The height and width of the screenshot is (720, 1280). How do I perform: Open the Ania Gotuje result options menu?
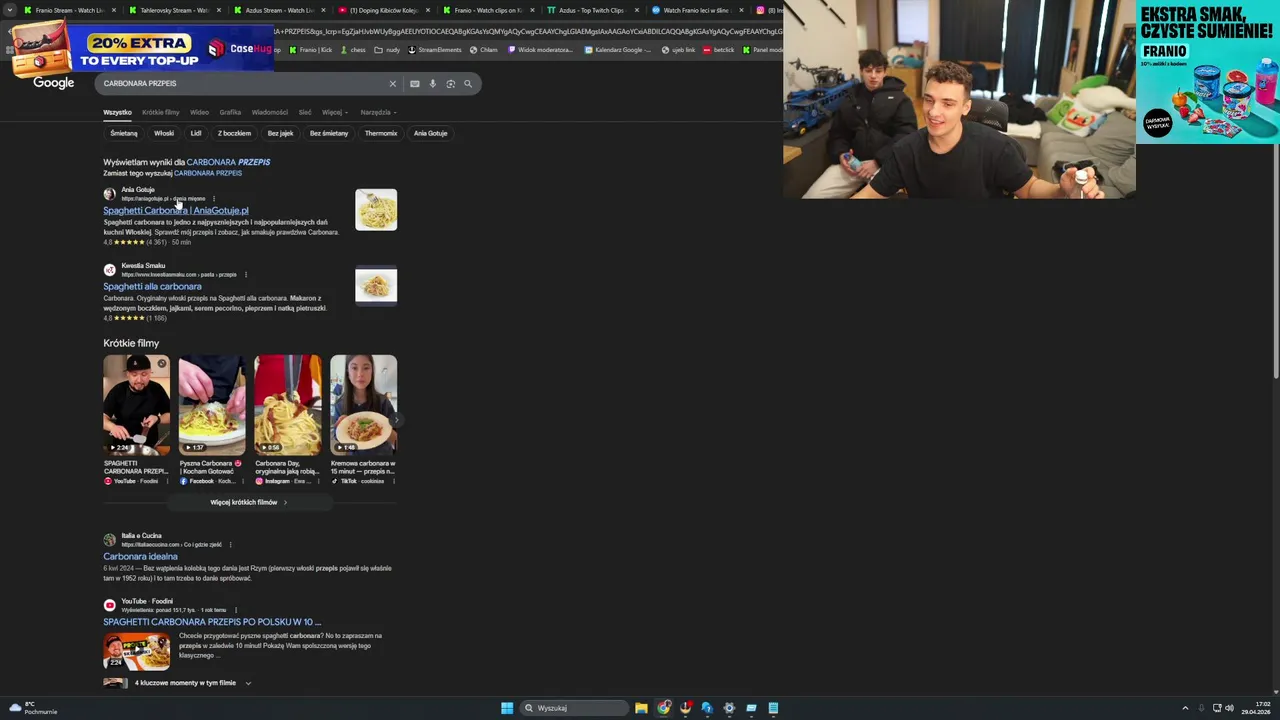pos(214,198)
